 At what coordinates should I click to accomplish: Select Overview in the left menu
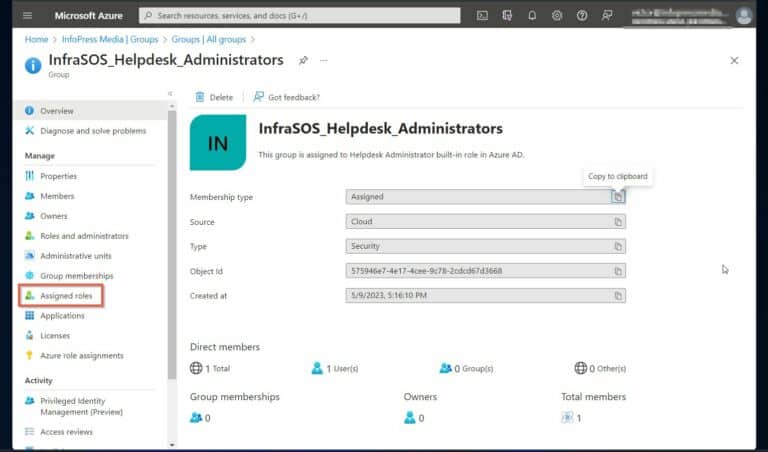click(x=90, y=111)
